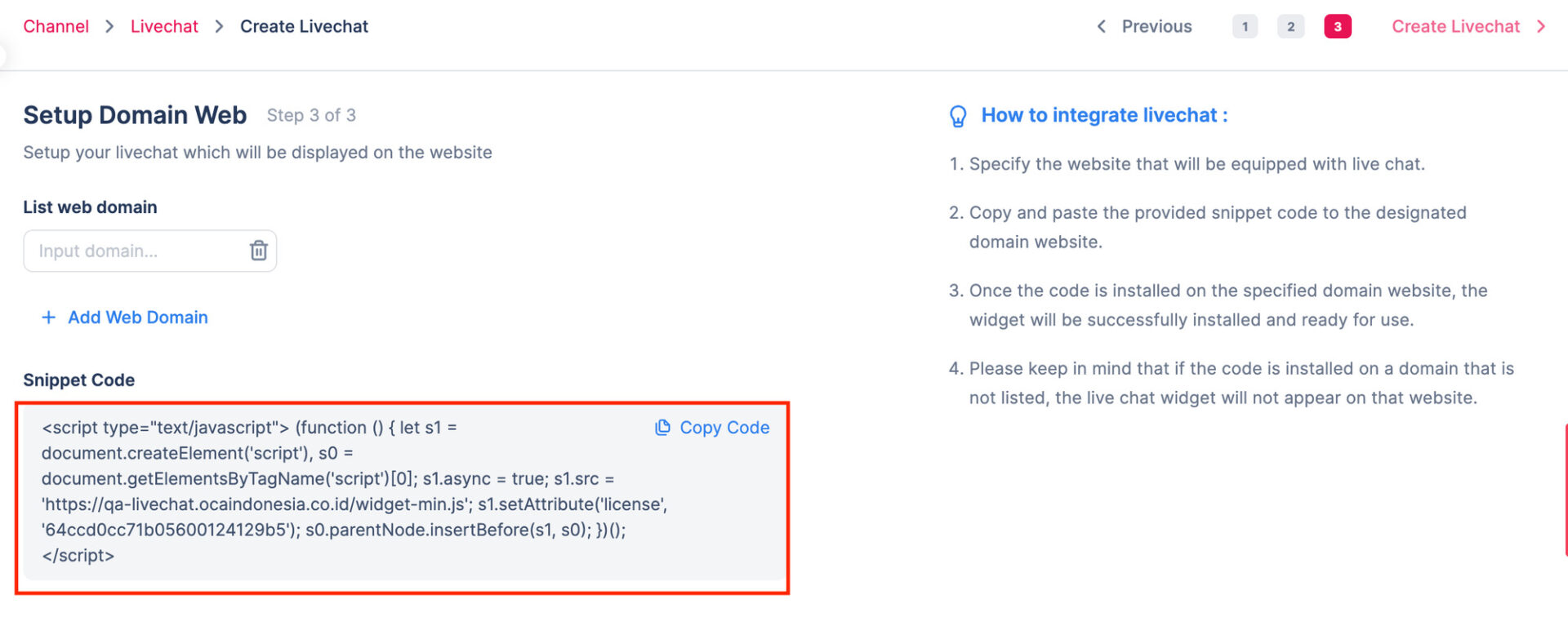Click the plus icon for Add Web Domain
Viewport: 1568px width, 626px height.
point(49,317)
